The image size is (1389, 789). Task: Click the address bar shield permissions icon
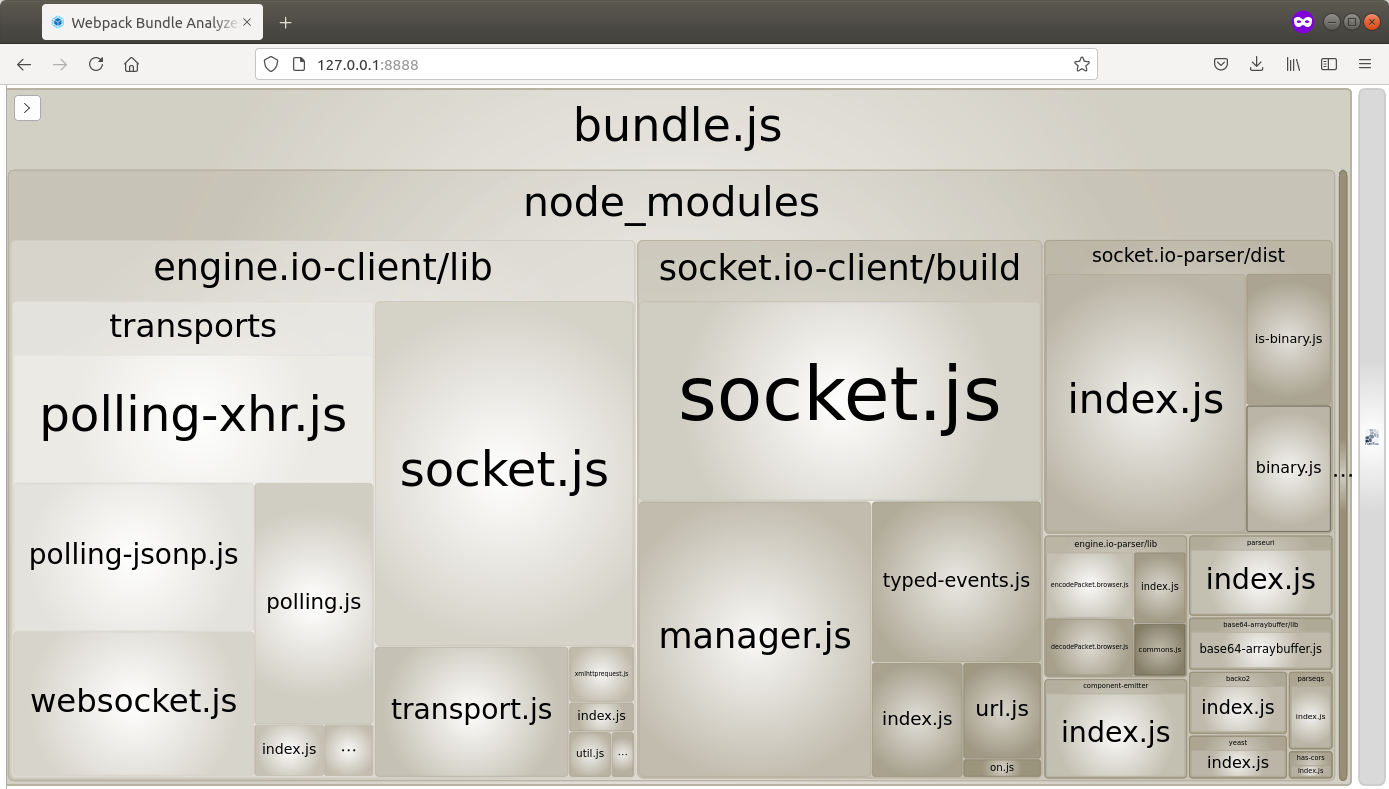tap(270, 64)
